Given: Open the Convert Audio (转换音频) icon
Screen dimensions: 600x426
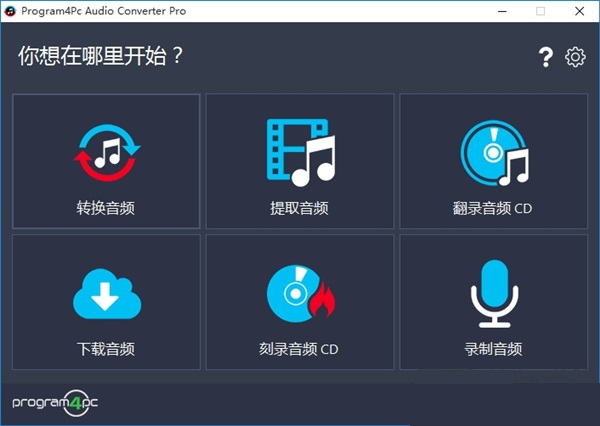Looking at the screenshot, I should [x=107, y=152].
